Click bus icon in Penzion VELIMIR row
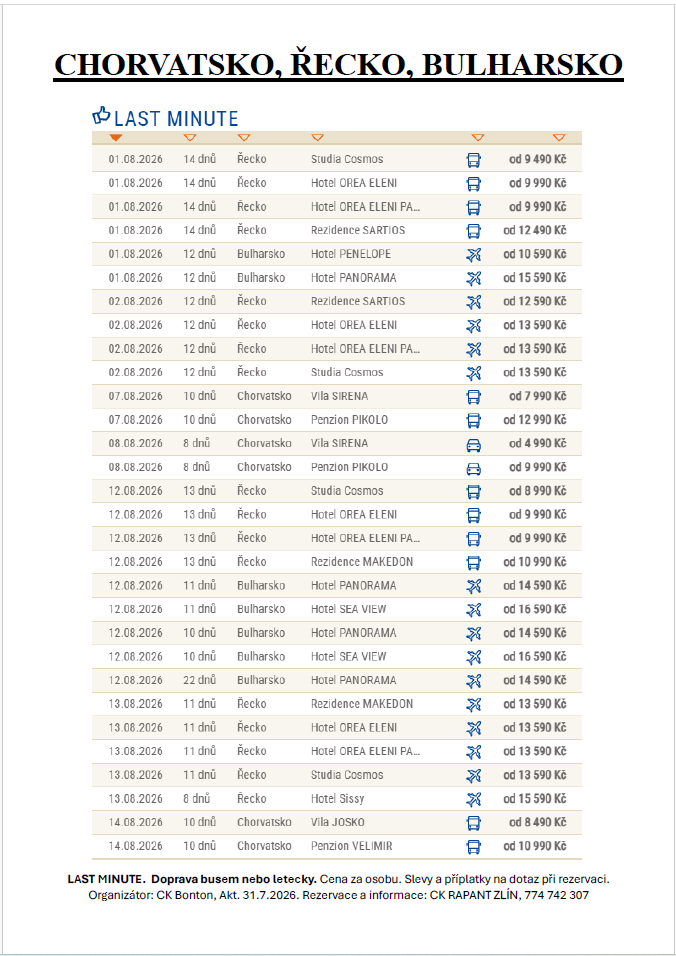The width and height of the screenshot is (676, 956). coord(474,846)
